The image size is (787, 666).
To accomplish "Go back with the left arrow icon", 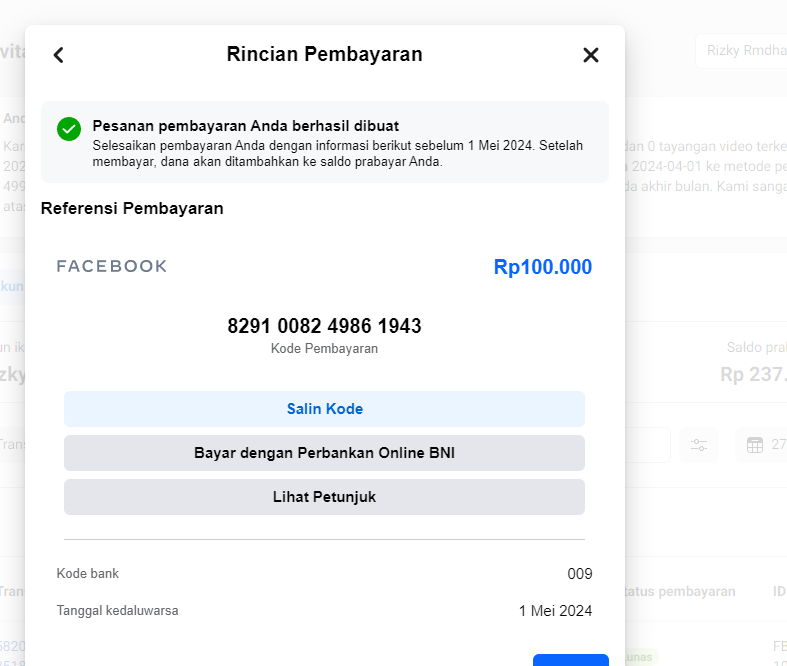I will click(58, 55).
